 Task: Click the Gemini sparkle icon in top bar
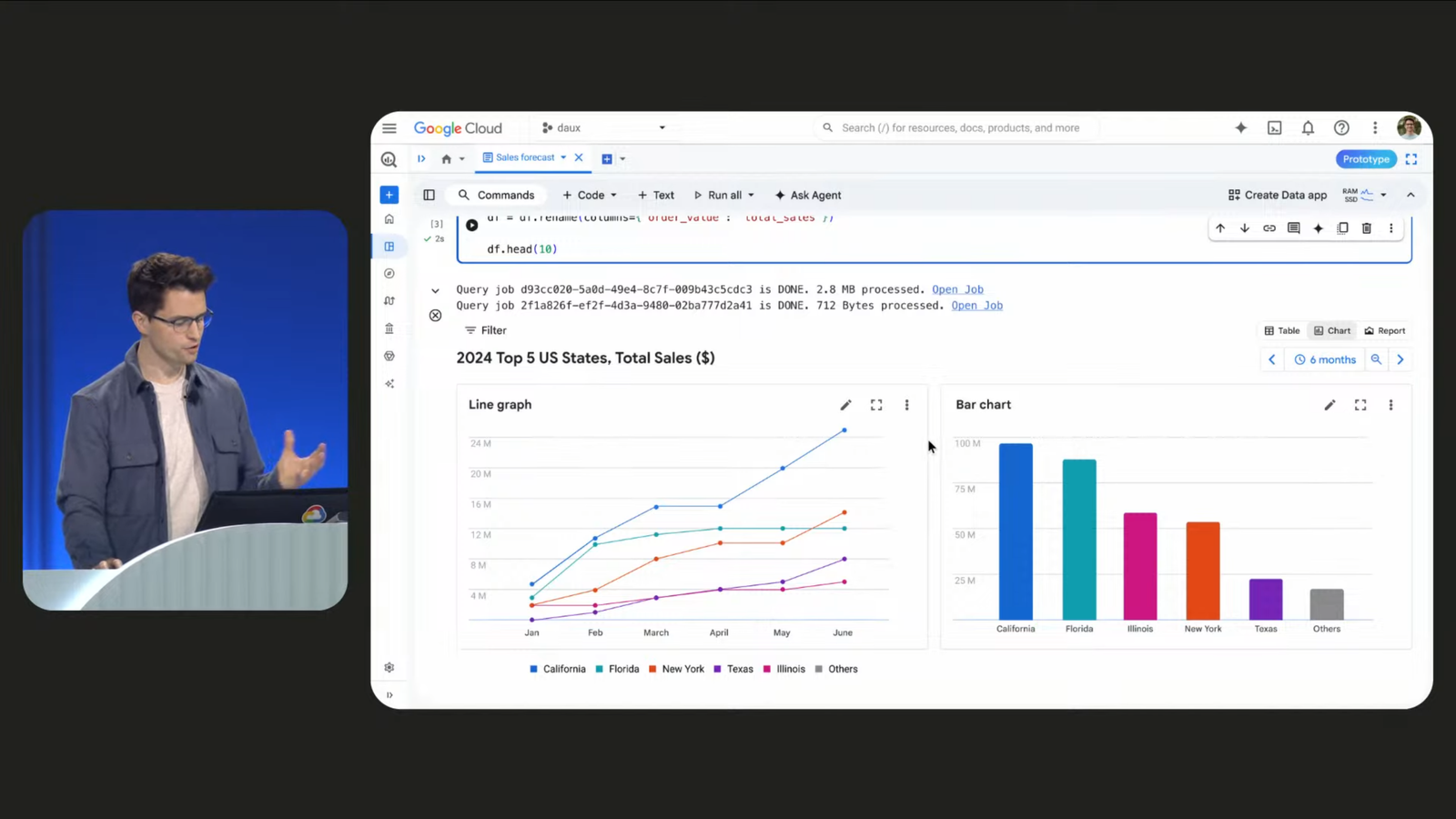click(1240, 128)
